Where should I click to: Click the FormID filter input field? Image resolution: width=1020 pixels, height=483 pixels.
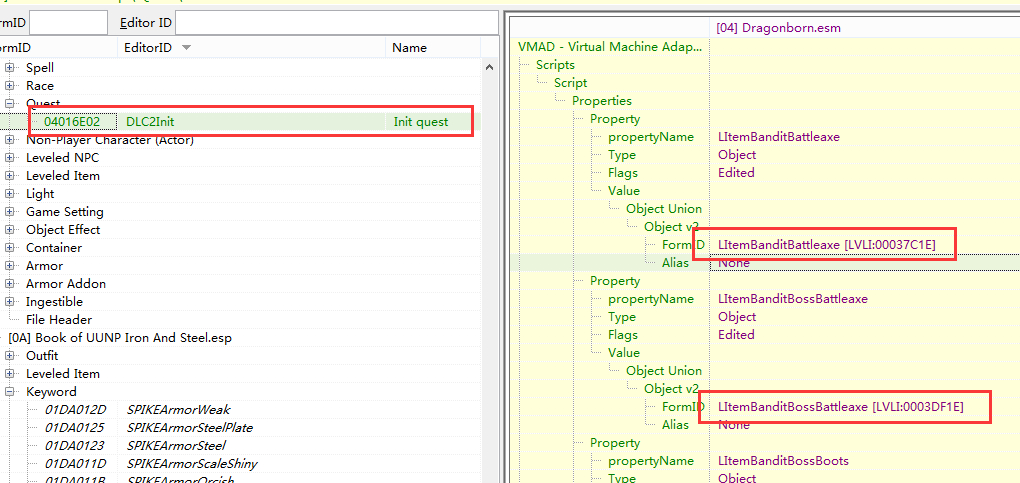click(x=68, y=23)
